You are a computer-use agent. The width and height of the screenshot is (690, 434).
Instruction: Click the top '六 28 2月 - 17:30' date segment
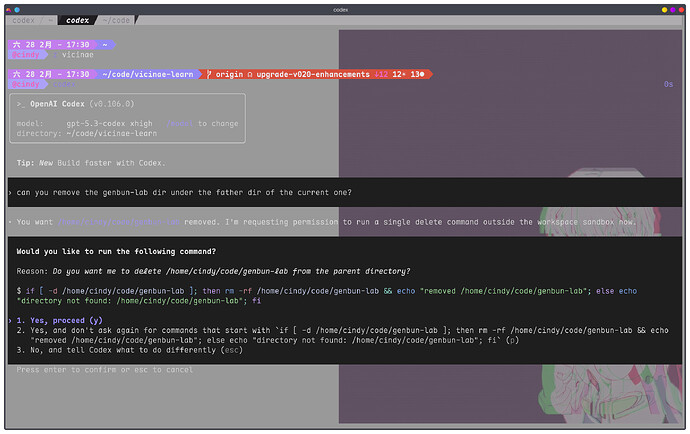pyautogui.click(x=51, y=44)
